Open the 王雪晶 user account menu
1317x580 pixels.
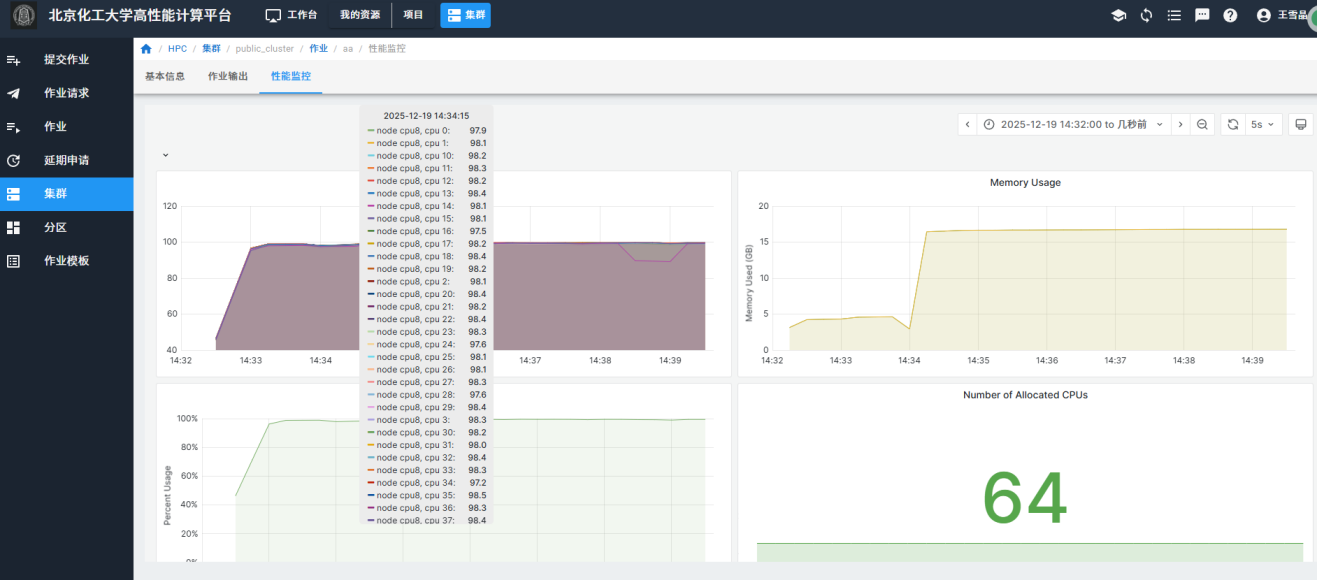tap(1284, 15)
